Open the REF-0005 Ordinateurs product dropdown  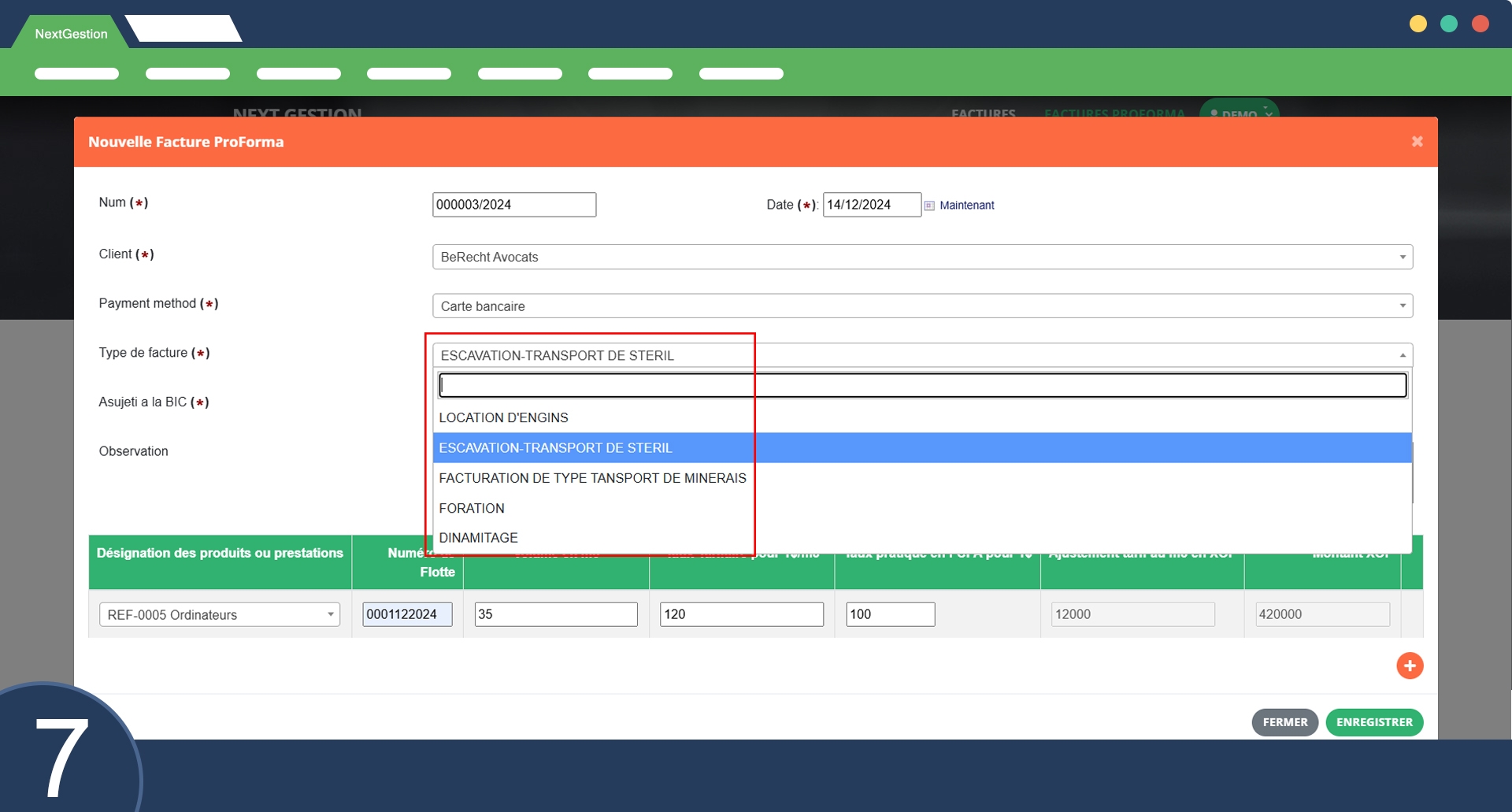[219, 614]
